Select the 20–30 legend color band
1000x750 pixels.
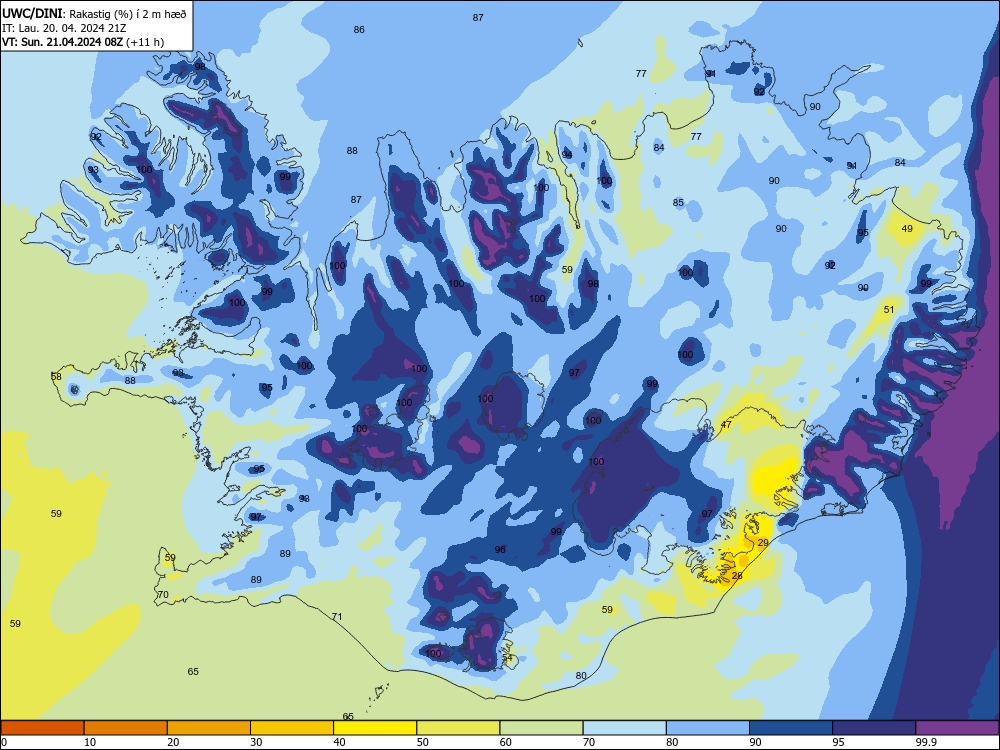click(x=209, y=728)
